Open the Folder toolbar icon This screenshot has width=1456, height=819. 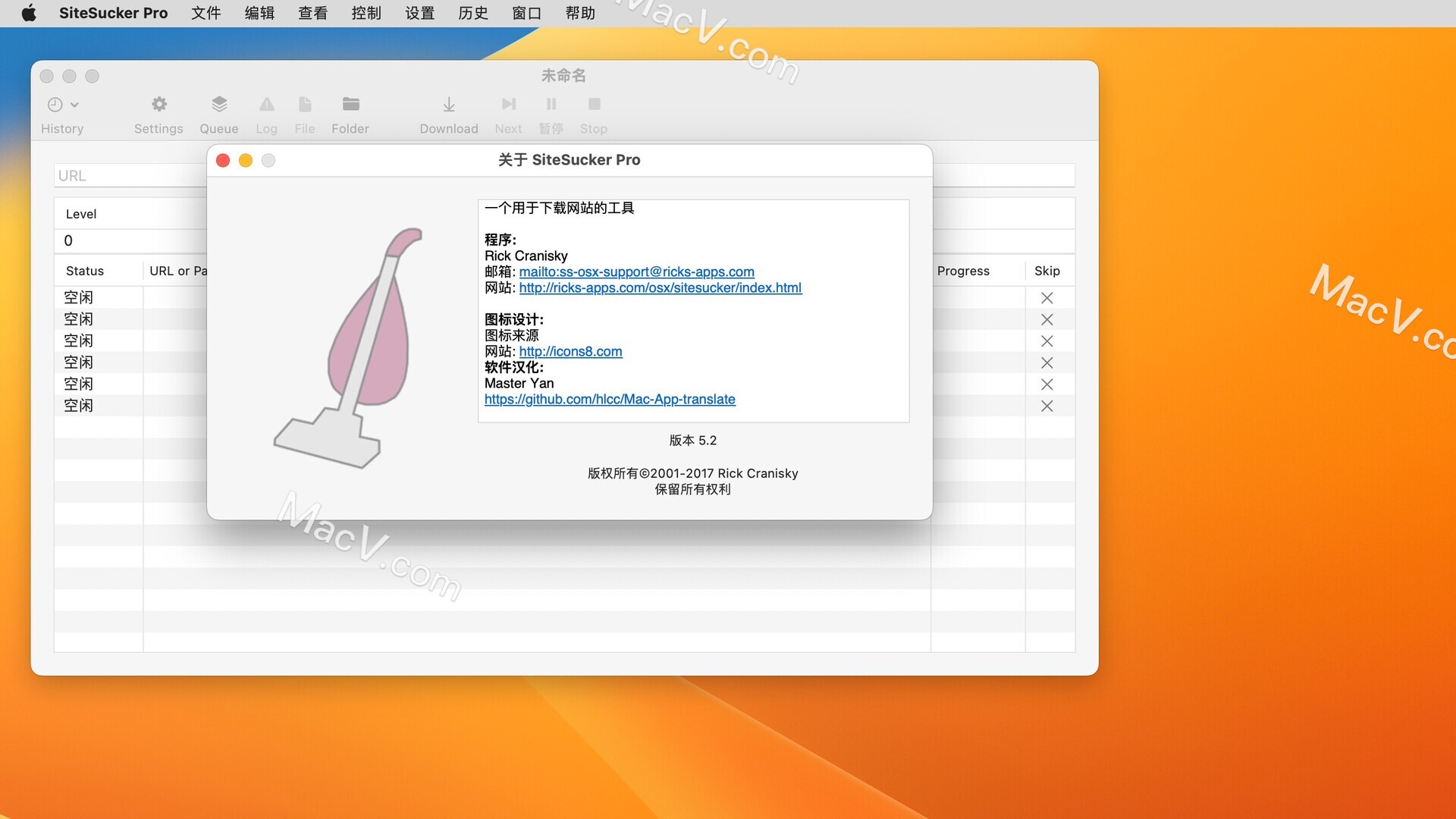click(350, 104)
